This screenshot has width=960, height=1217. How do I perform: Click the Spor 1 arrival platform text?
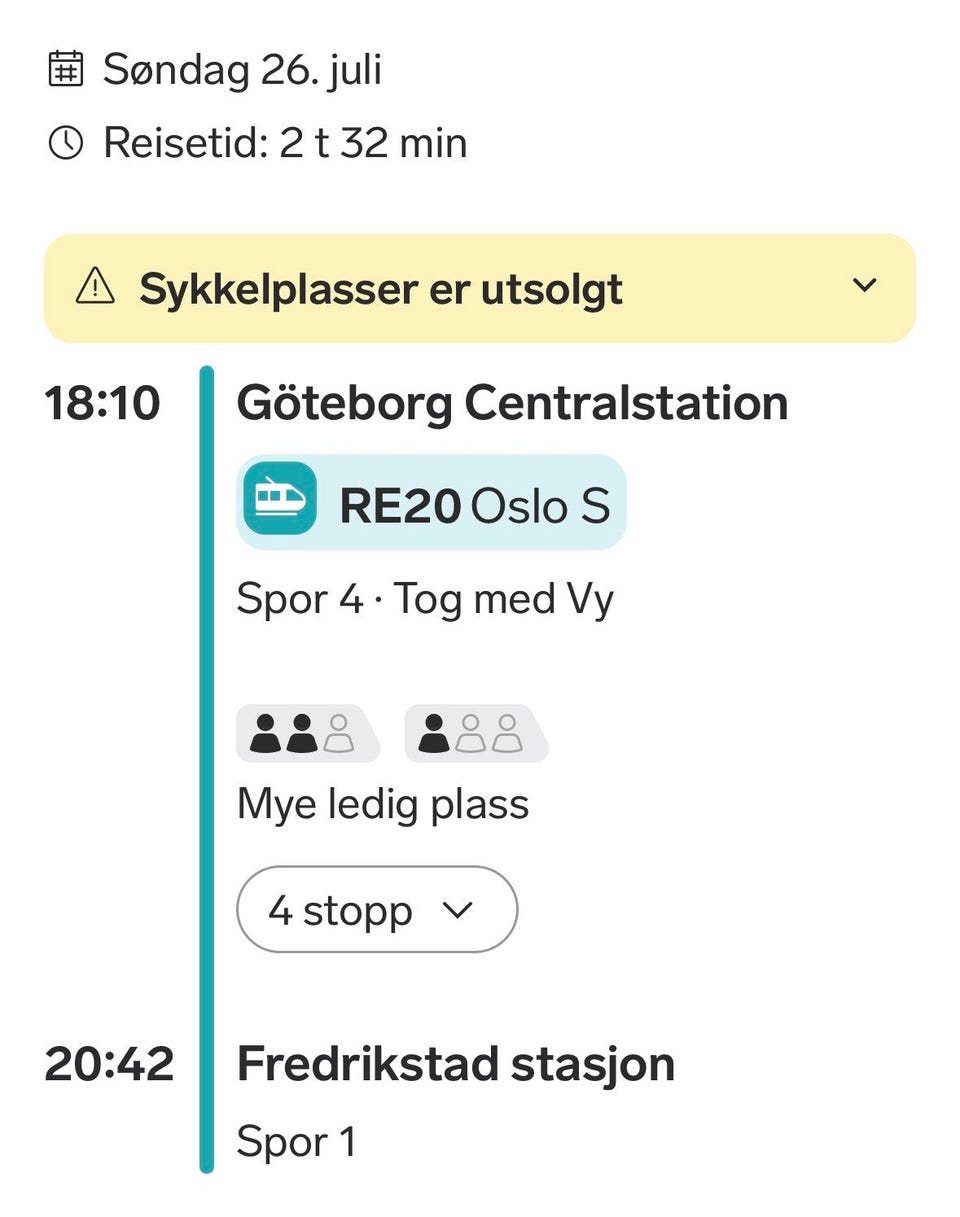coord(297,1142)
